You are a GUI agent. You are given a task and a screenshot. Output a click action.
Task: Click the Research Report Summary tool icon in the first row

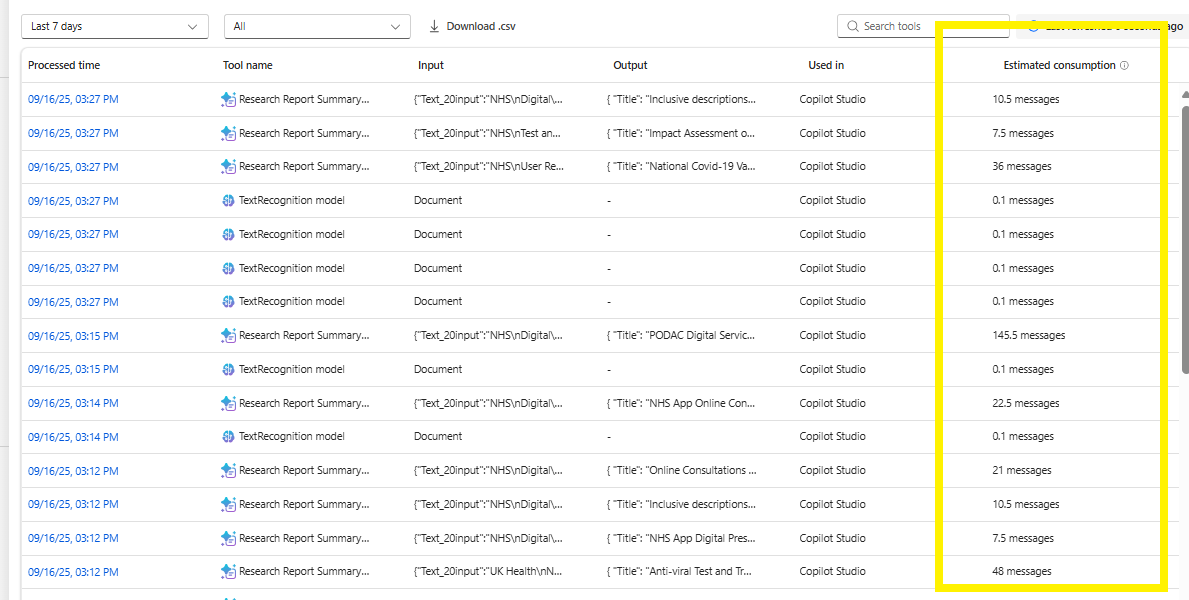pyautogui.click(x=227, y=99)
